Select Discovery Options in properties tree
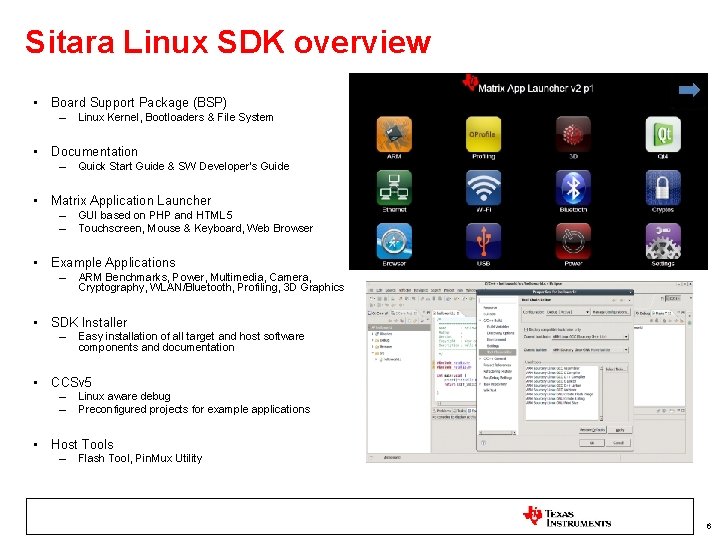 pos(501,333)
